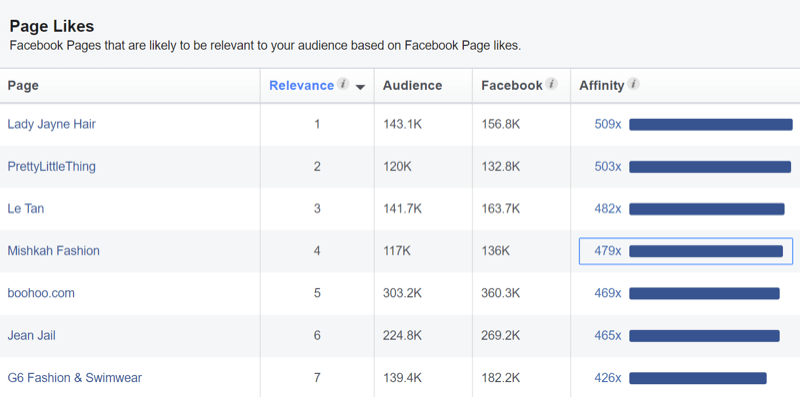Click the 465x affinity value for Jean Jail
This screenshot has height=397, width=800.
click(608, 335)
